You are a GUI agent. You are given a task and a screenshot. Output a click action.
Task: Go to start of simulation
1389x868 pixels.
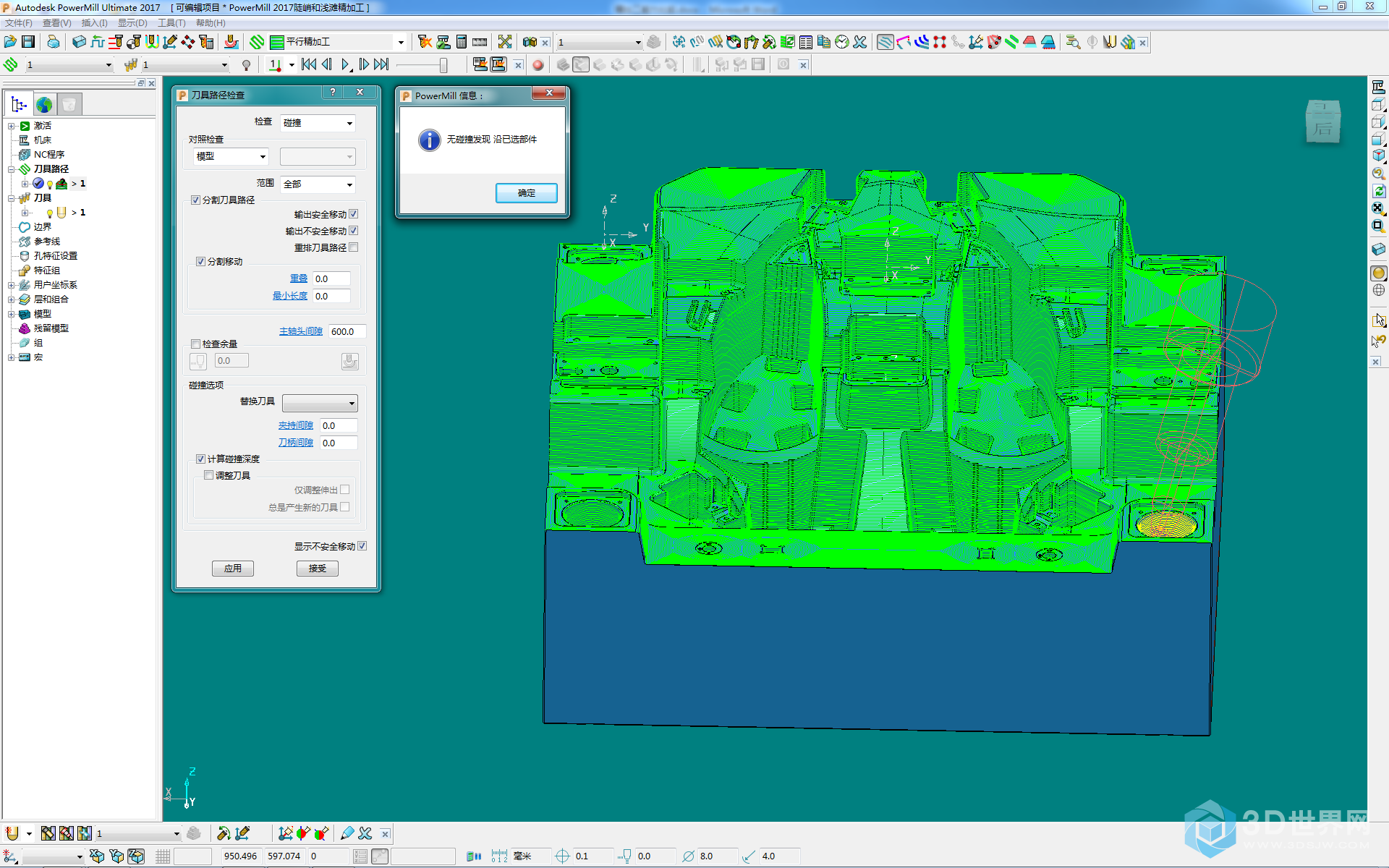[309, 64]
